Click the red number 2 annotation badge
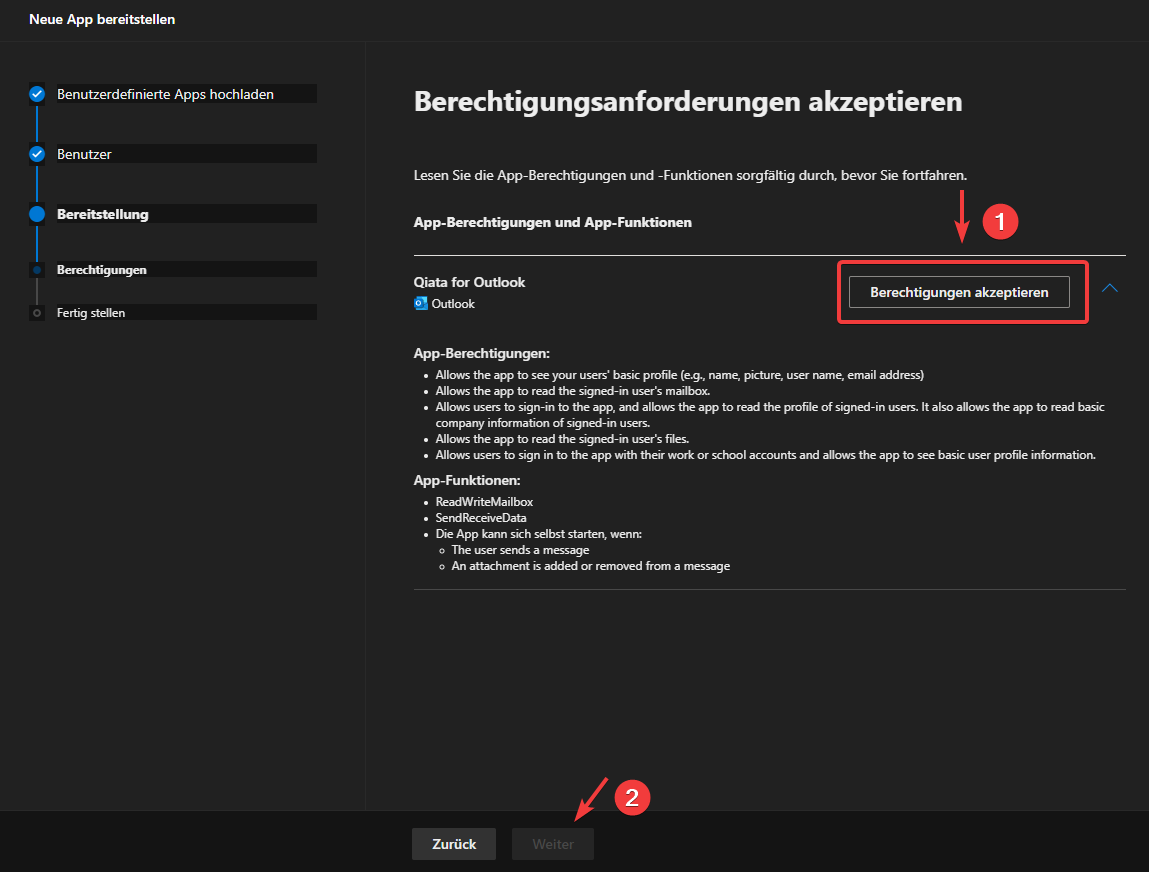 click(x=631, y=797)
